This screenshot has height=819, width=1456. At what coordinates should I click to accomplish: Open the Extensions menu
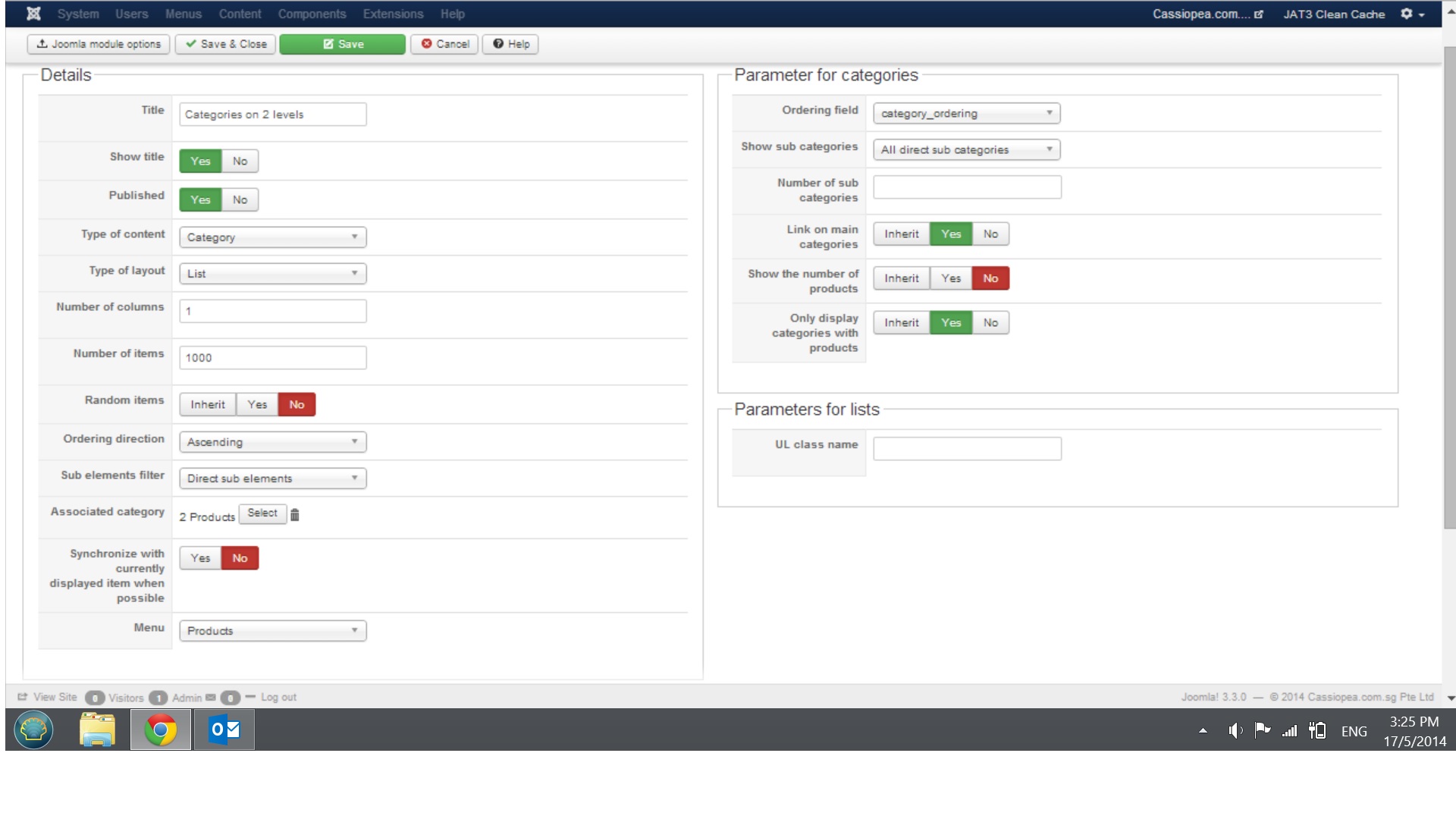point(393,14)
